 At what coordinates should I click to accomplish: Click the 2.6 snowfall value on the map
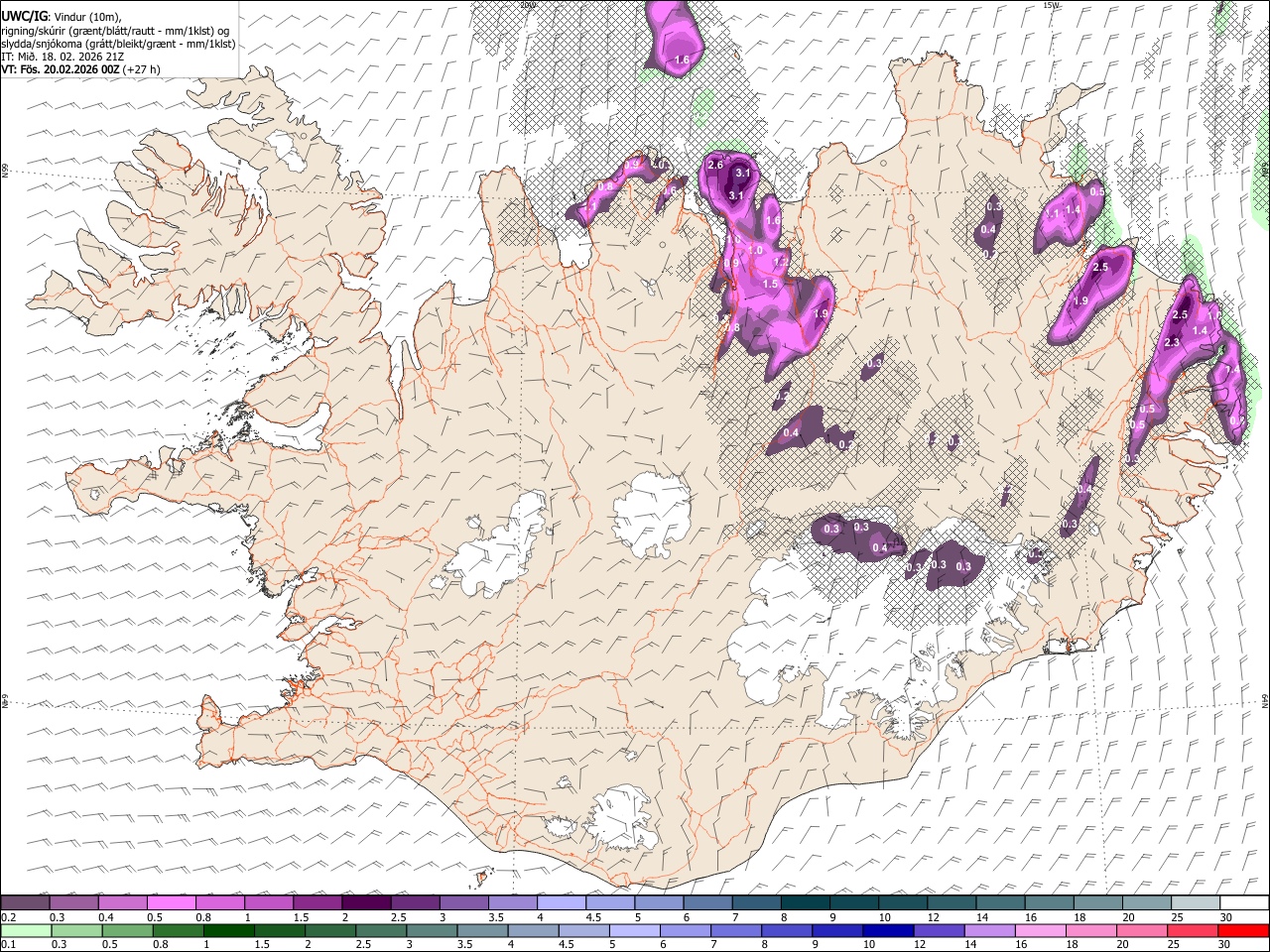(715, 165)
